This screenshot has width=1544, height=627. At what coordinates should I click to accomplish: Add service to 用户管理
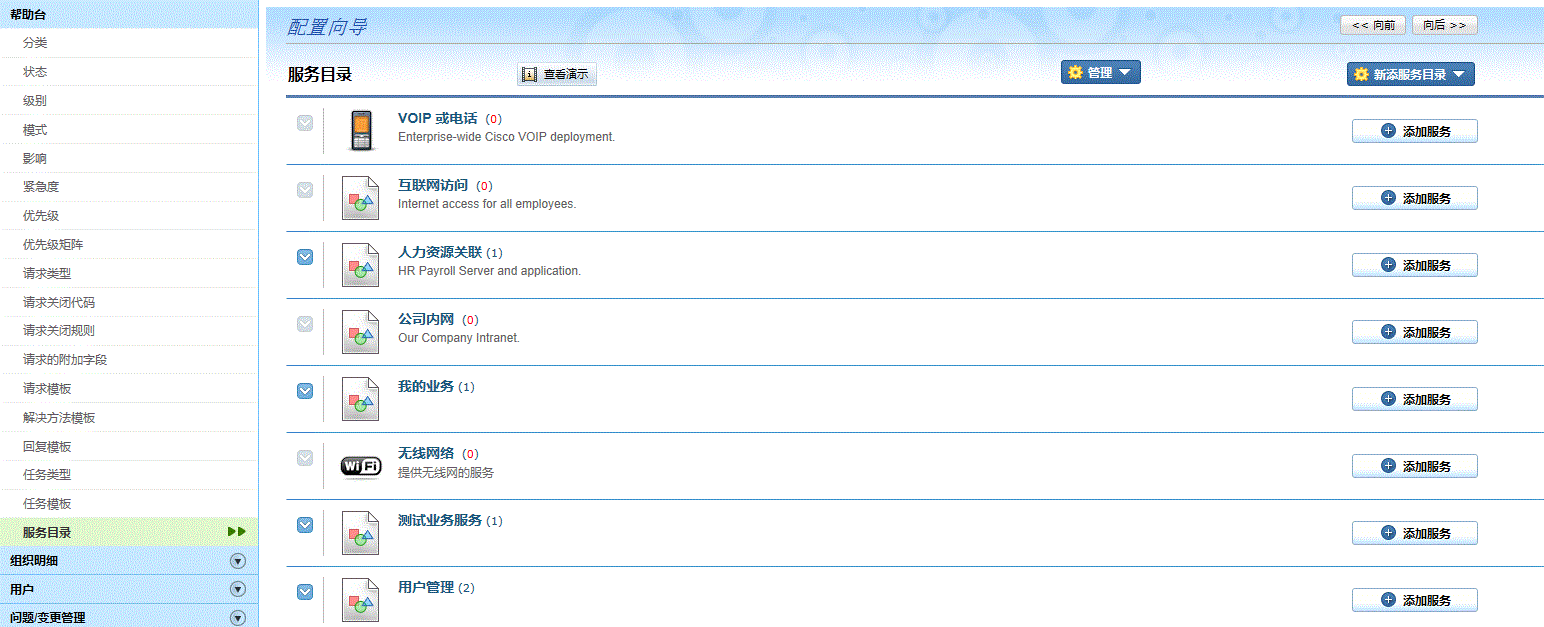1414,600
